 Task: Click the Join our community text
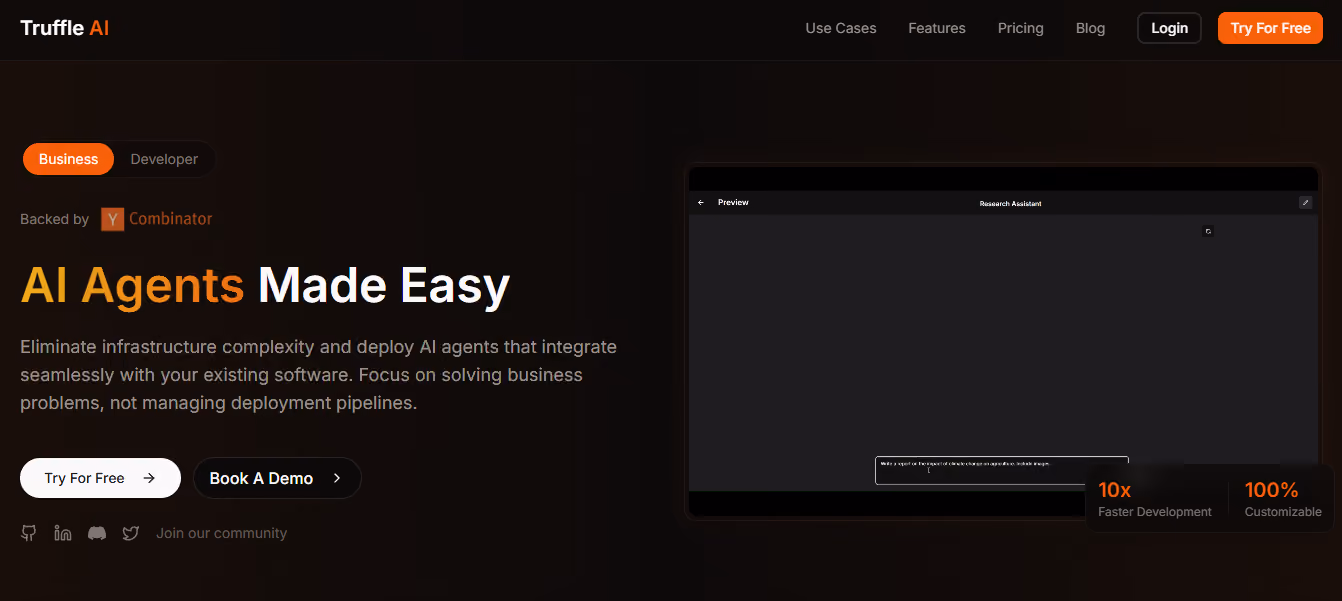[x=221, y=533]
